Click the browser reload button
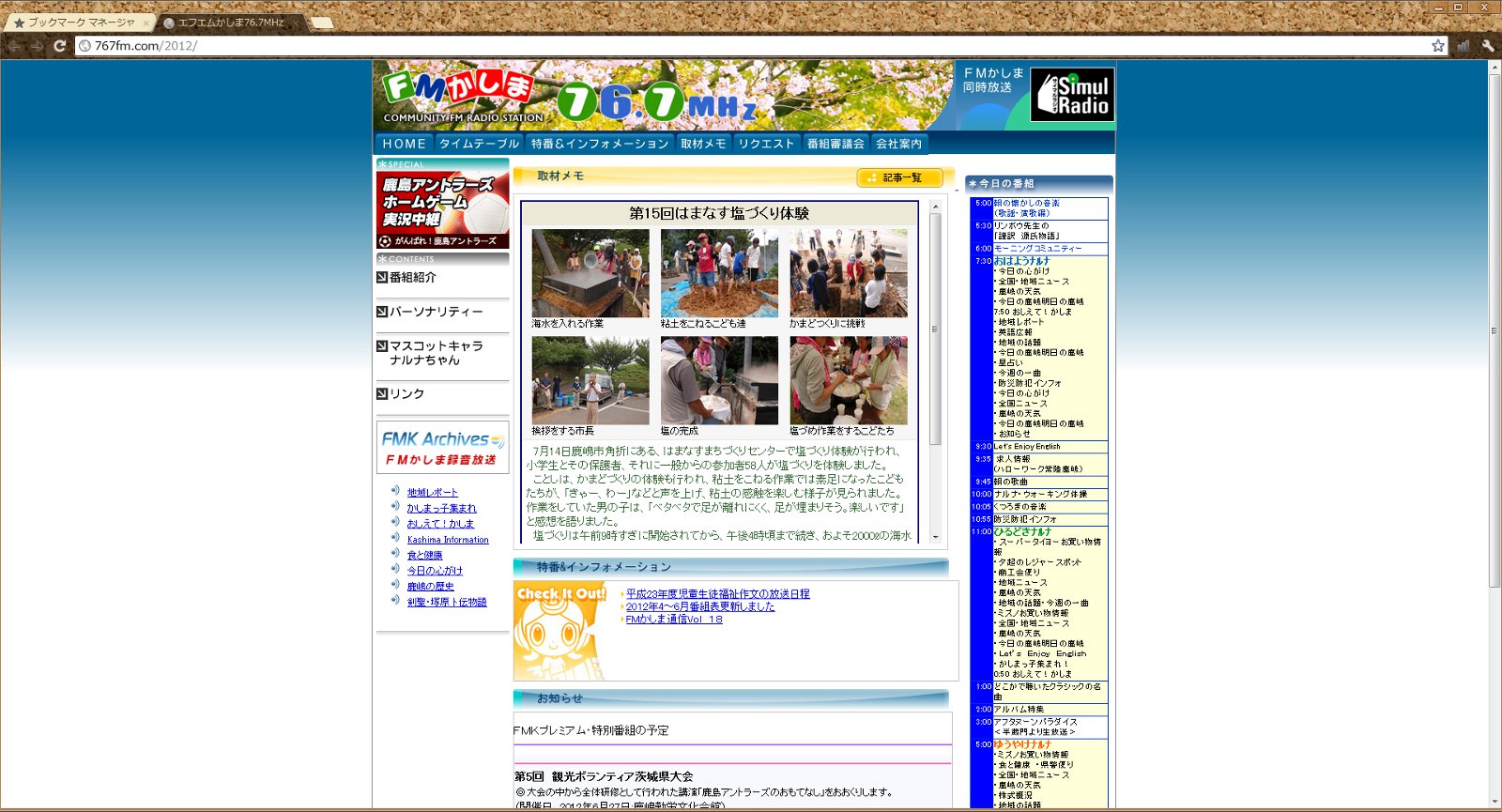1502x812 pixels. pos(59,45)
